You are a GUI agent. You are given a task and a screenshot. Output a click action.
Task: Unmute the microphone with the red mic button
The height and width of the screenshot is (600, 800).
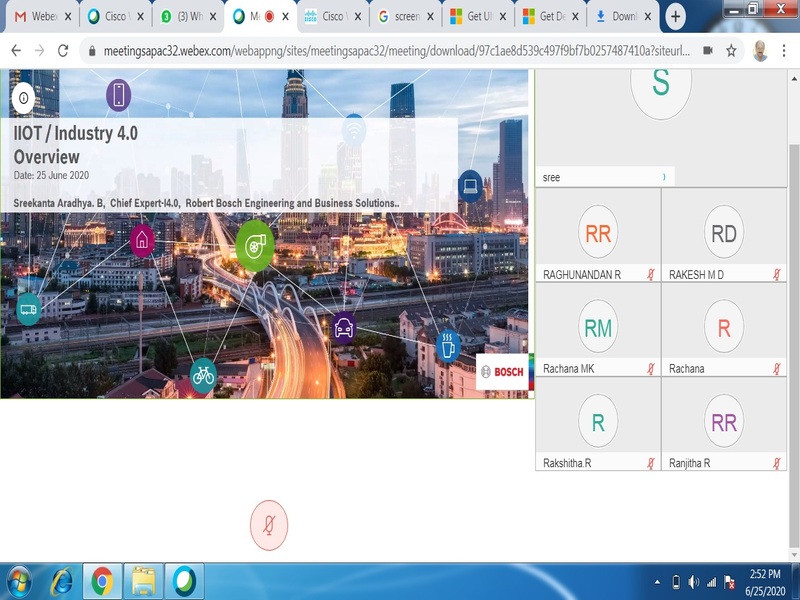268,525
